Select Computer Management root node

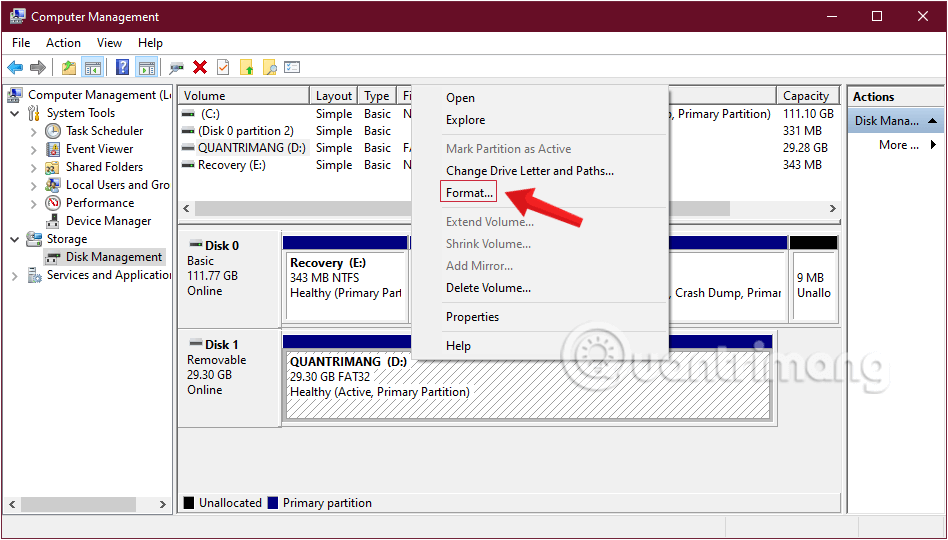tap(100, 95)
